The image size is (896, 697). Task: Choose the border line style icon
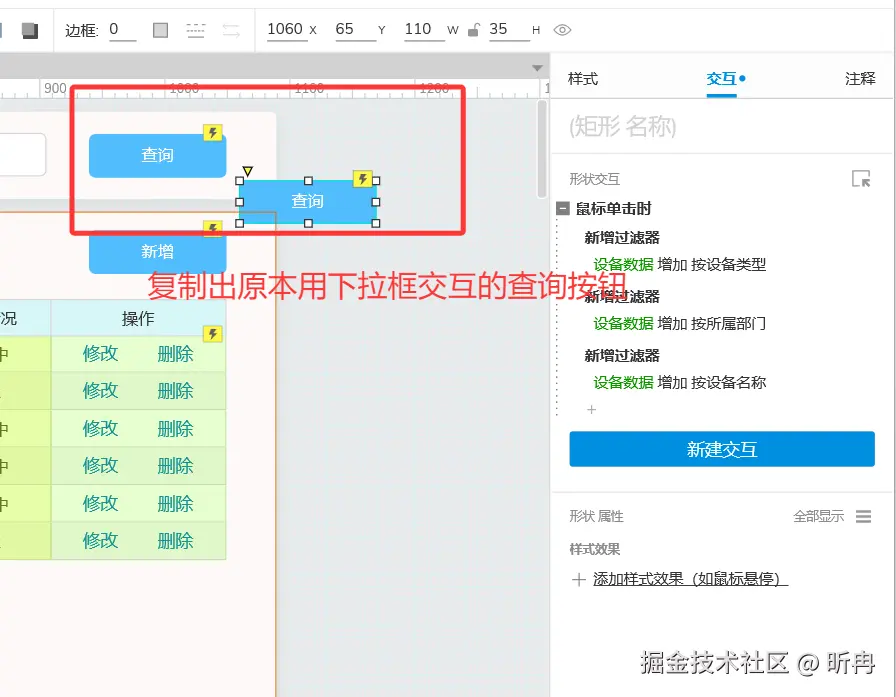(196, 30)
